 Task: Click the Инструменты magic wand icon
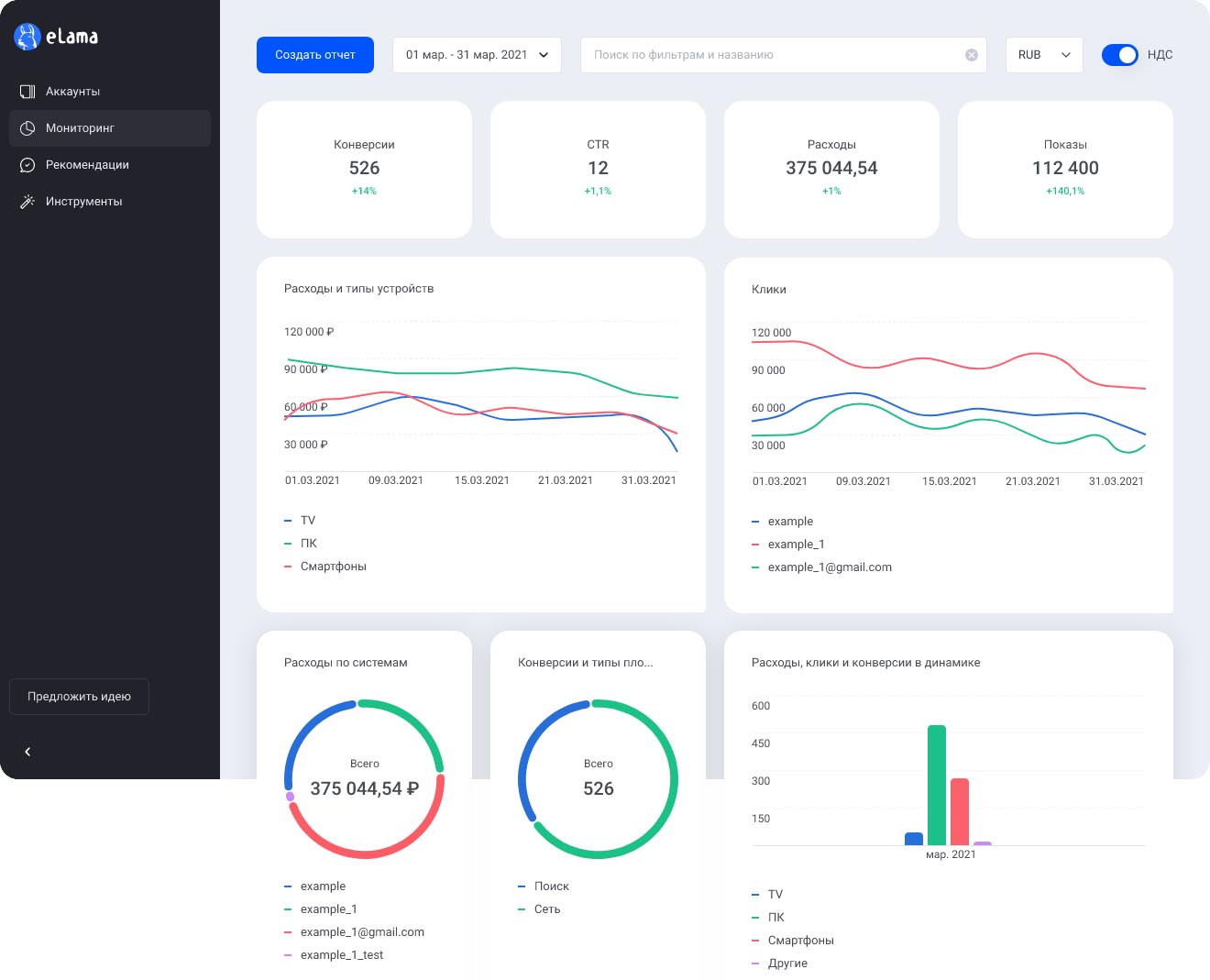pos(27,202)
